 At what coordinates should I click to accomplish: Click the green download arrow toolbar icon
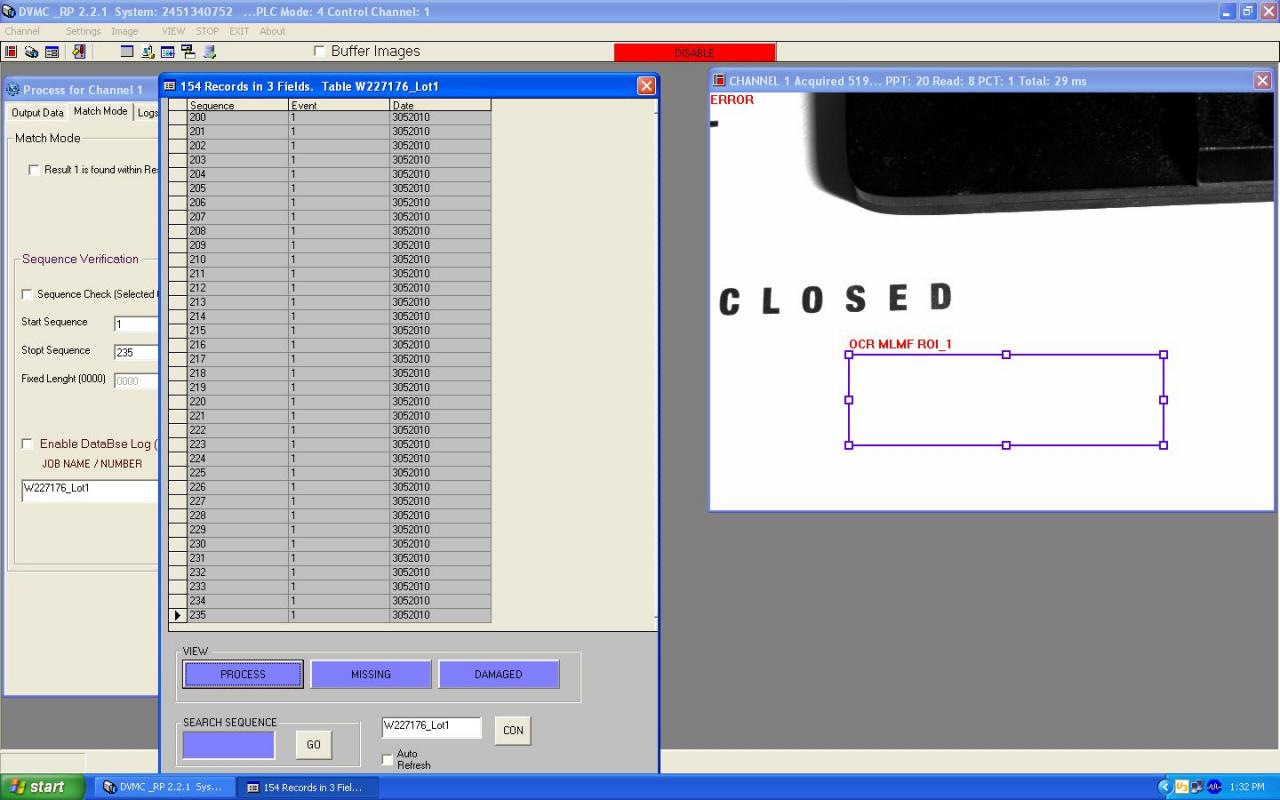coord(209,52)
